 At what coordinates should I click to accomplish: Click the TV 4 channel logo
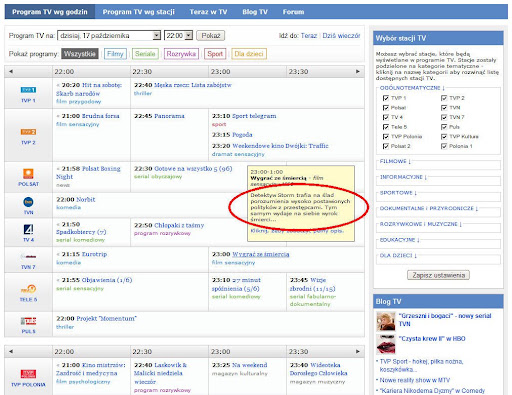pos(28,229)
